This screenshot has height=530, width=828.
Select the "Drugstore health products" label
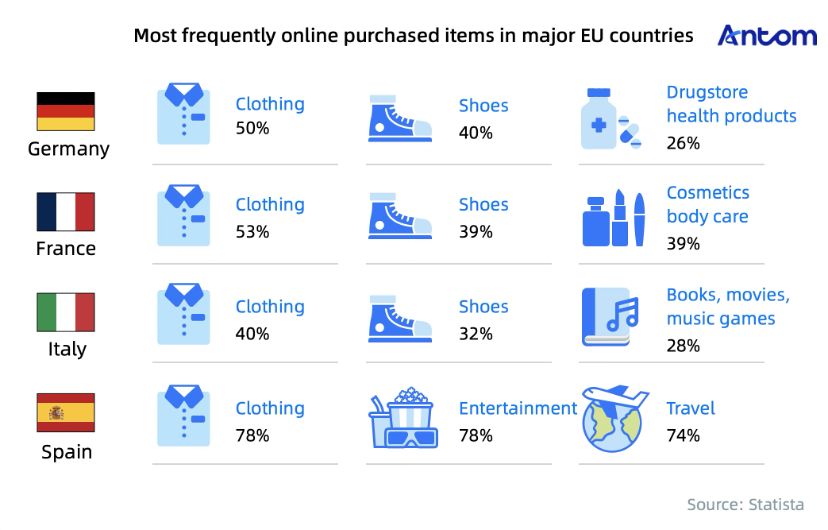click(x=731, y=104)
